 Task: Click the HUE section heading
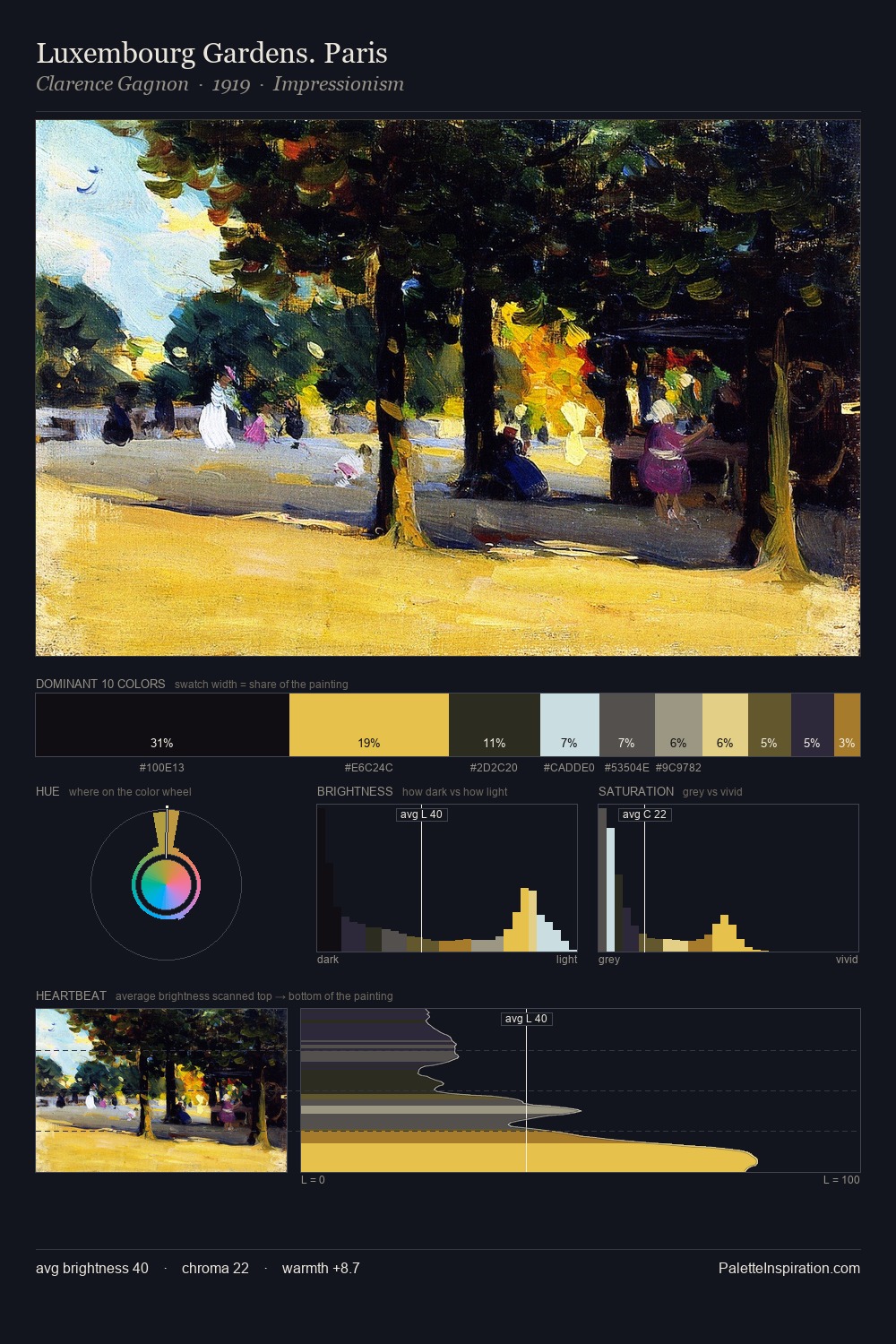(47, 791)
